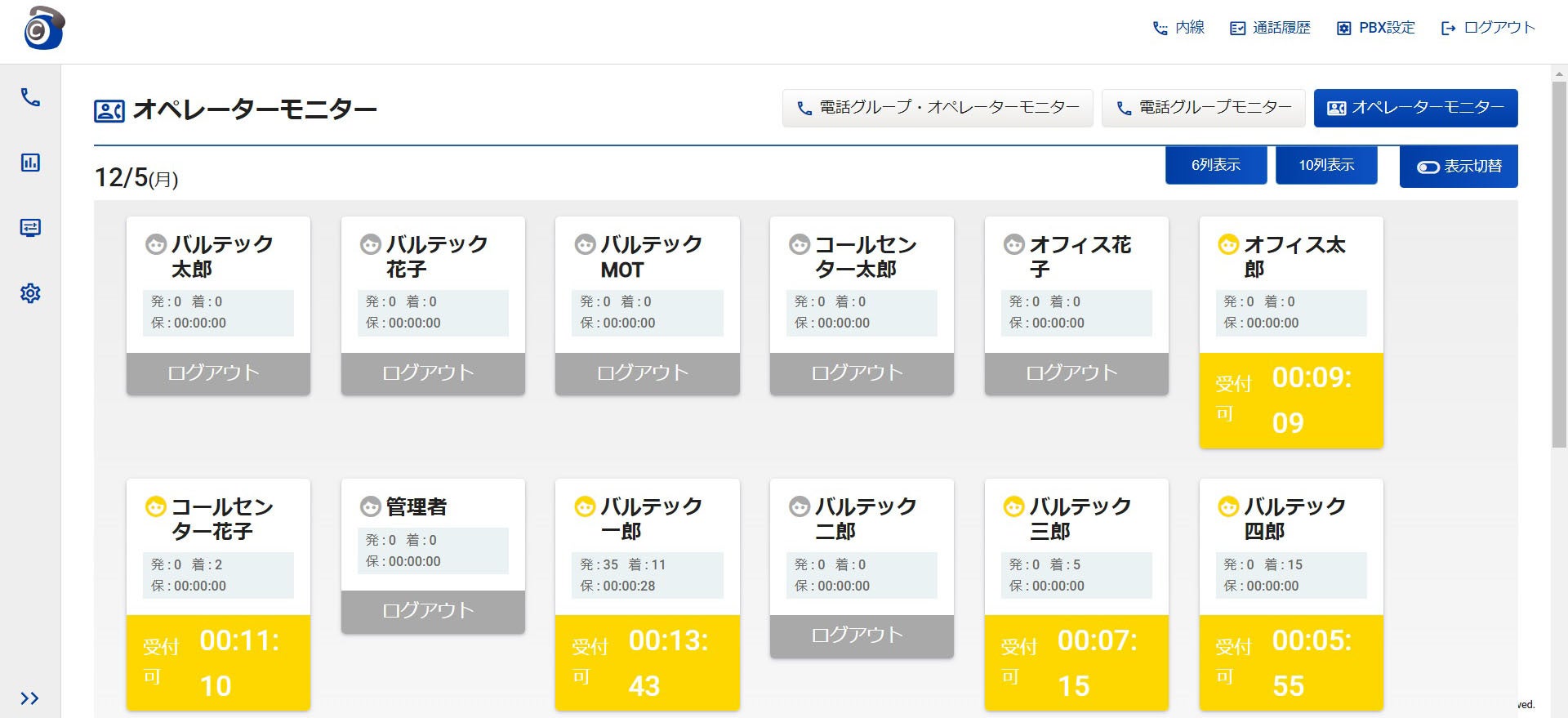Click the message board sidebar icon
1568x718 pixels.
pyautogui.click(x=30, y=227)
